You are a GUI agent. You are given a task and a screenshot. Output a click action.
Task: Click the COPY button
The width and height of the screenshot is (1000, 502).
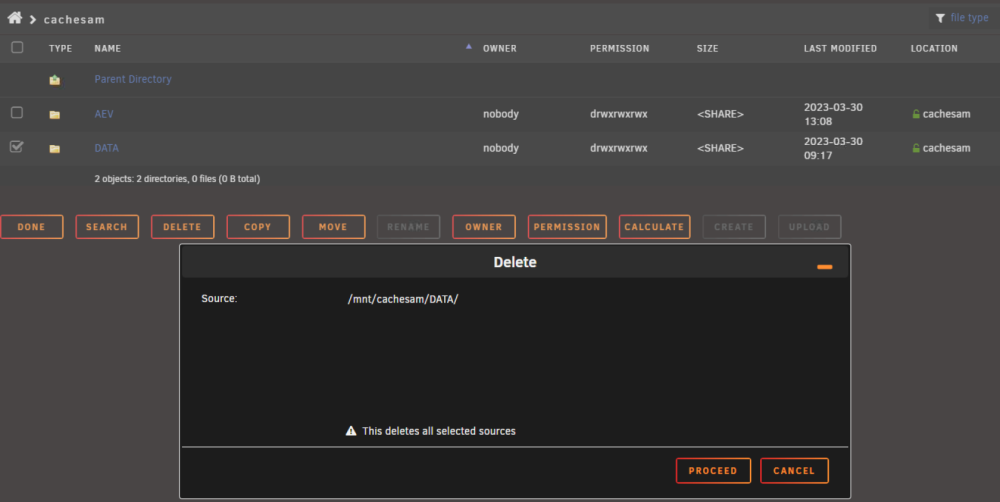[x=258, y=226]
